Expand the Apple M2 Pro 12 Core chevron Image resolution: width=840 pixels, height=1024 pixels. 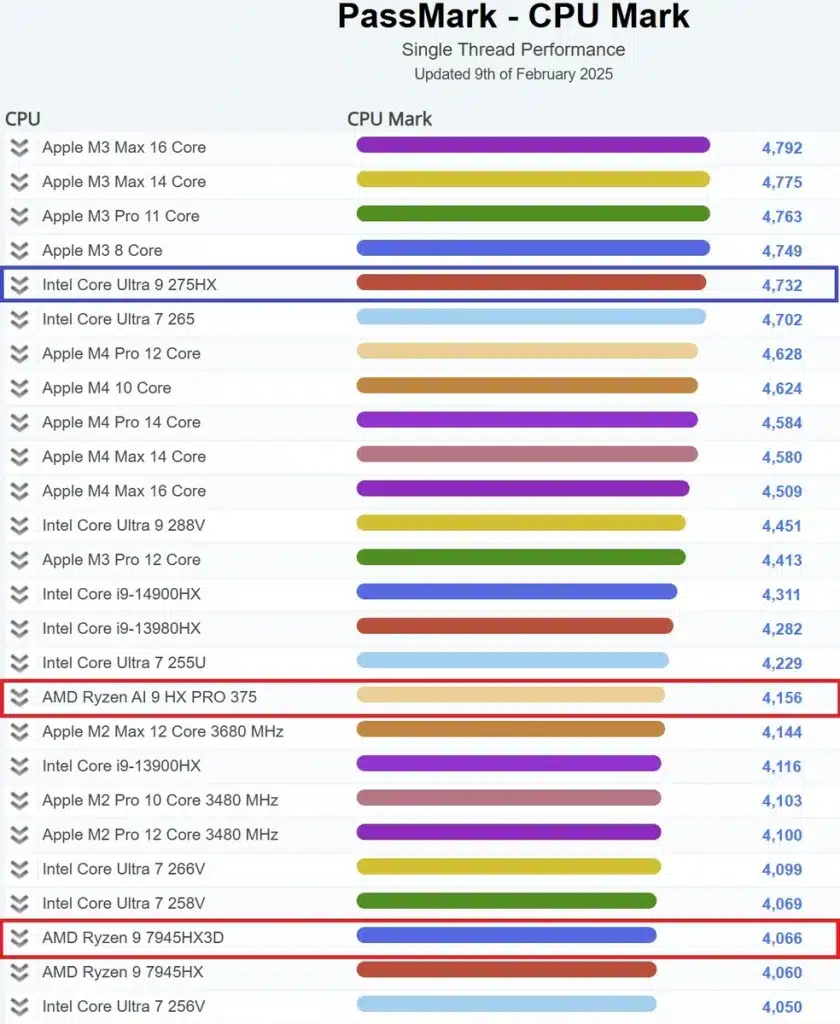[20, 835]
